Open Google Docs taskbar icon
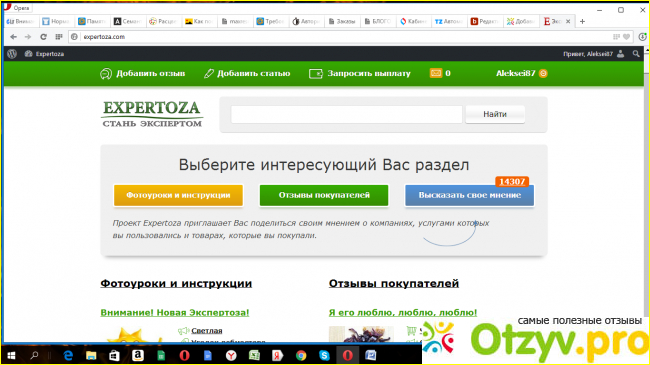Image resolution: width=650 pixels, height=365 pixels. pos(208,355)
